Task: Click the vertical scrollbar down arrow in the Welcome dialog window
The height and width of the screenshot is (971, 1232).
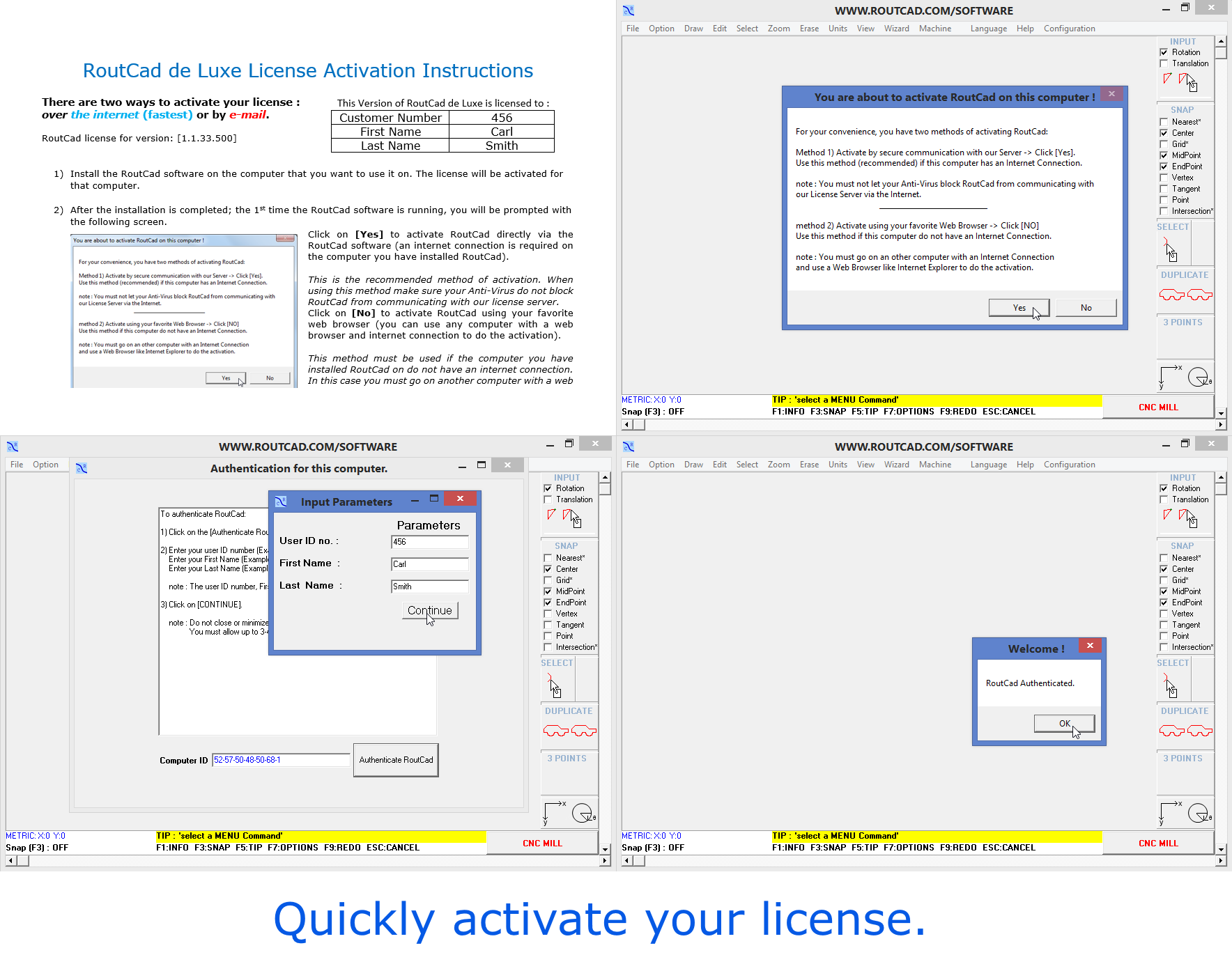Action: pos(1221,848)
